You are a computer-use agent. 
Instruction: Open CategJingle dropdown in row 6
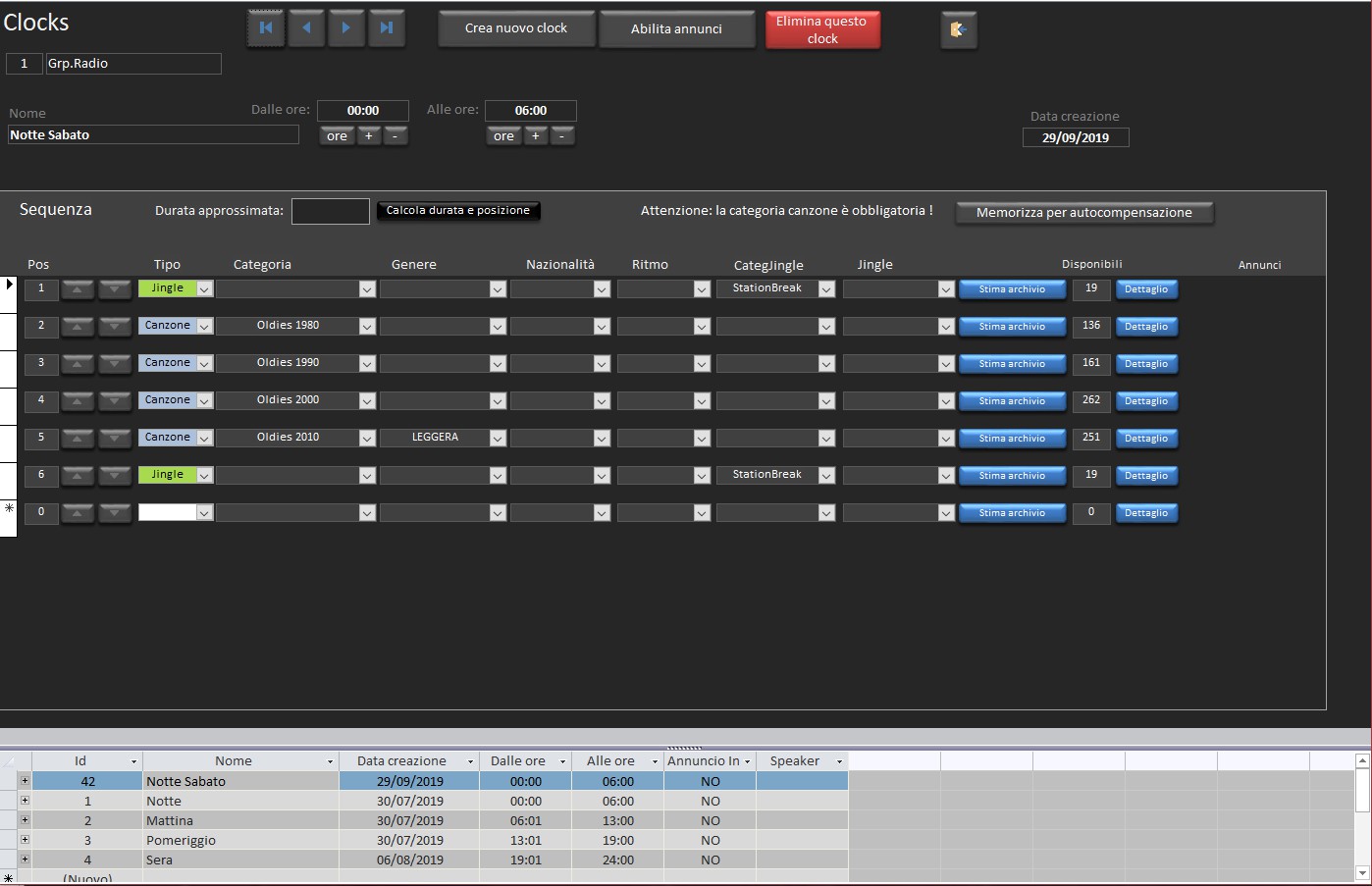(826, 475)
